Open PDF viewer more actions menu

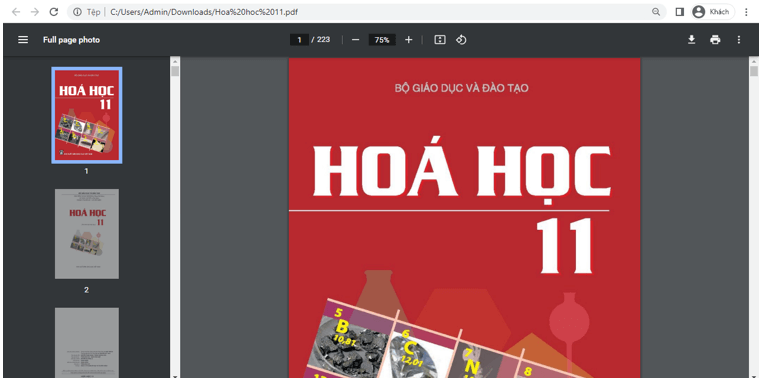click(739, 40)
